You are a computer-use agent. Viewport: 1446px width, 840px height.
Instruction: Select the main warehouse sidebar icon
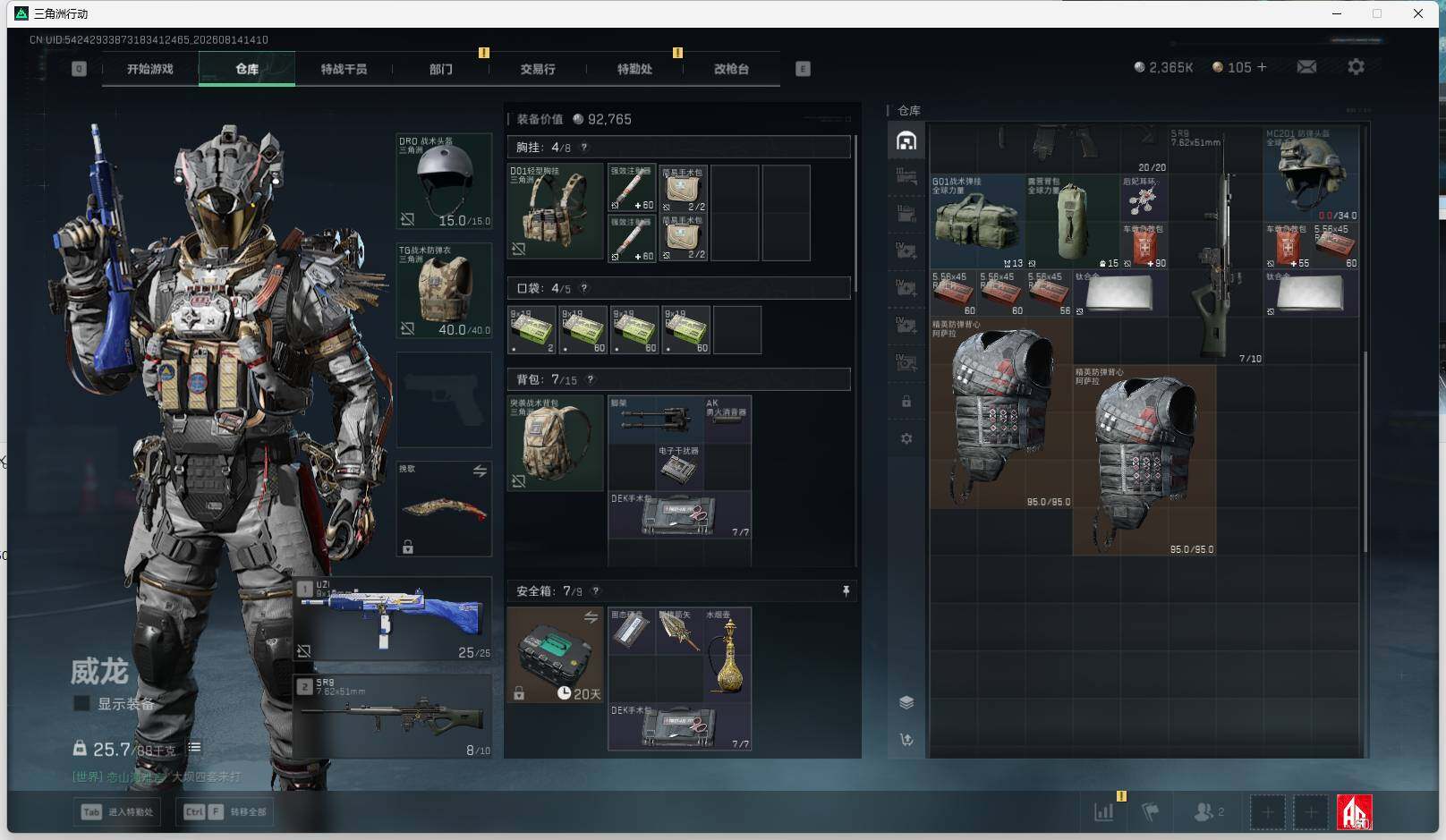pos(906,140)
